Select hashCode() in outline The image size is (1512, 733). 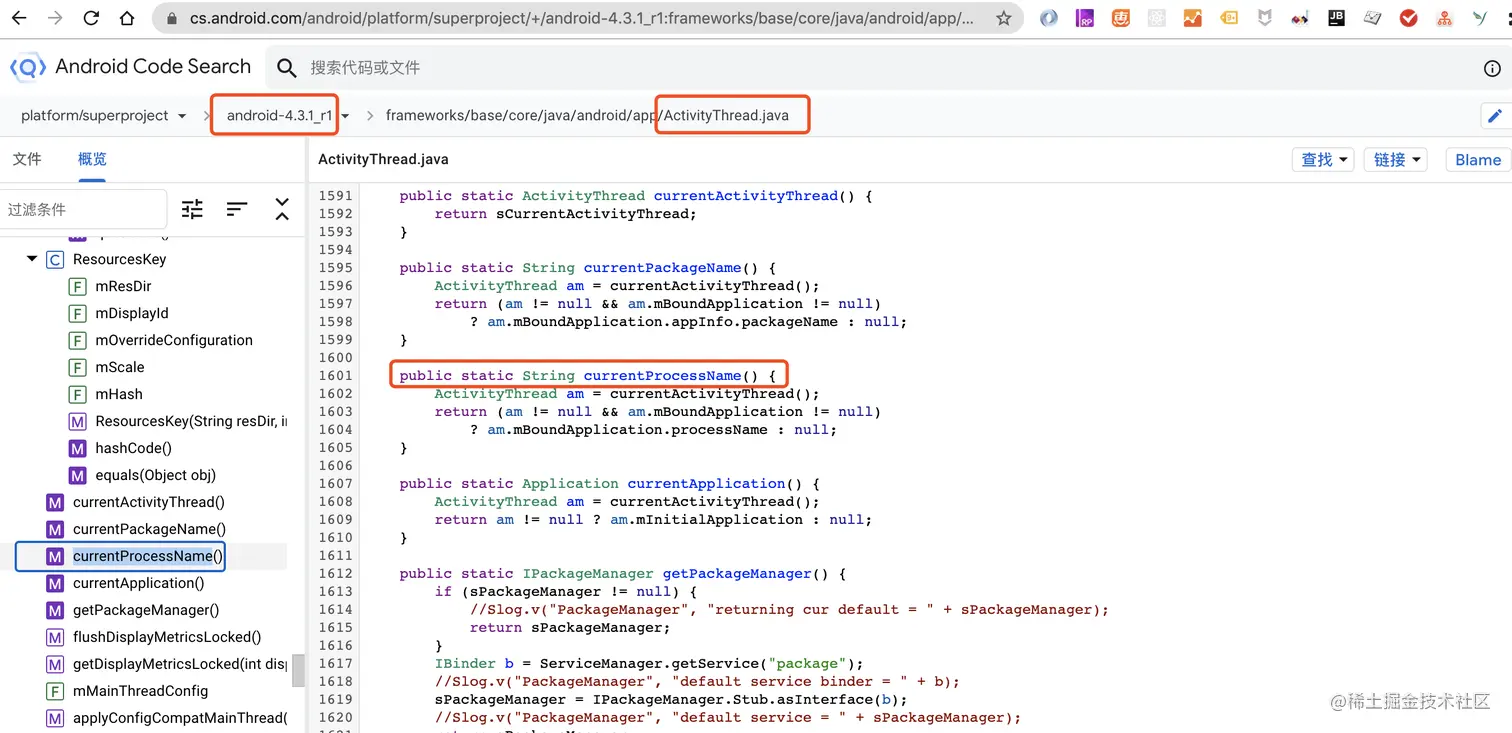tap(133, 448)
